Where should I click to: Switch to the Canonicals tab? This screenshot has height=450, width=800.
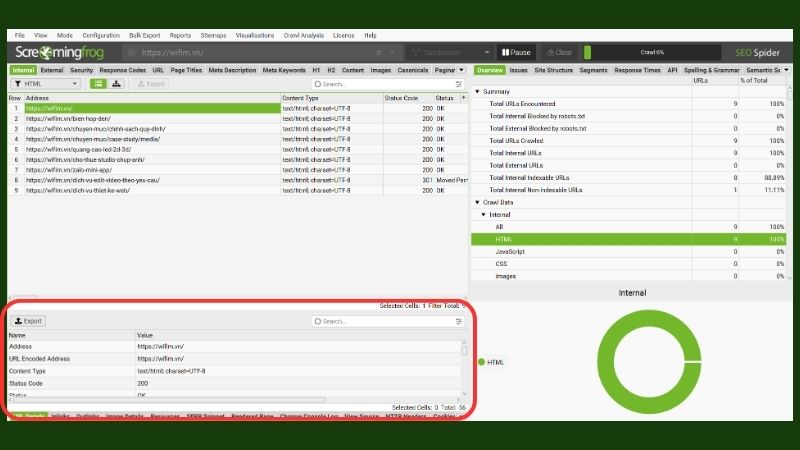point(413,70)
